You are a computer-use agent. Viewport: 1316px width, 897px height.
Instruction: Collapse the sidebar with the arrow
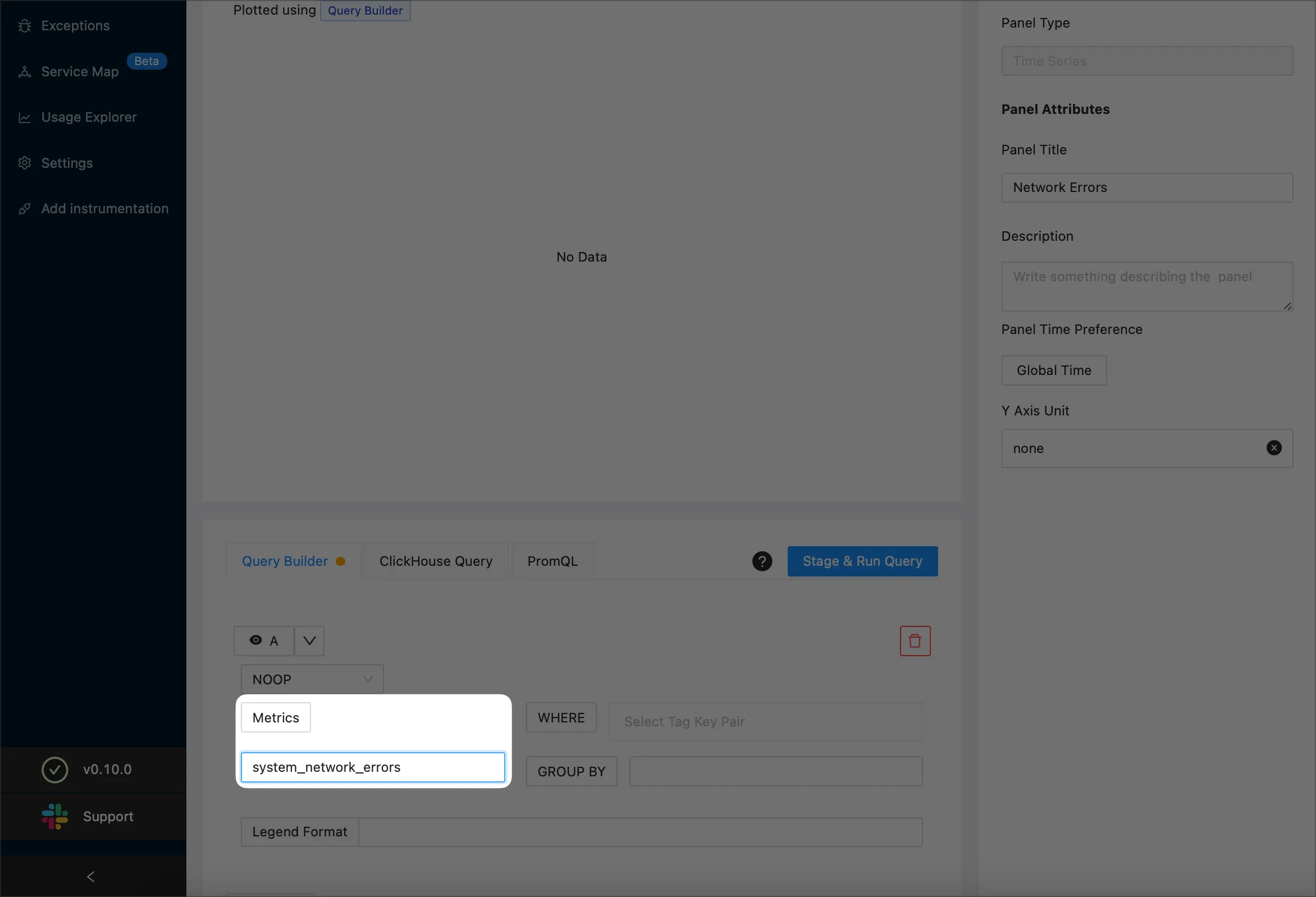tap(90, 876)
